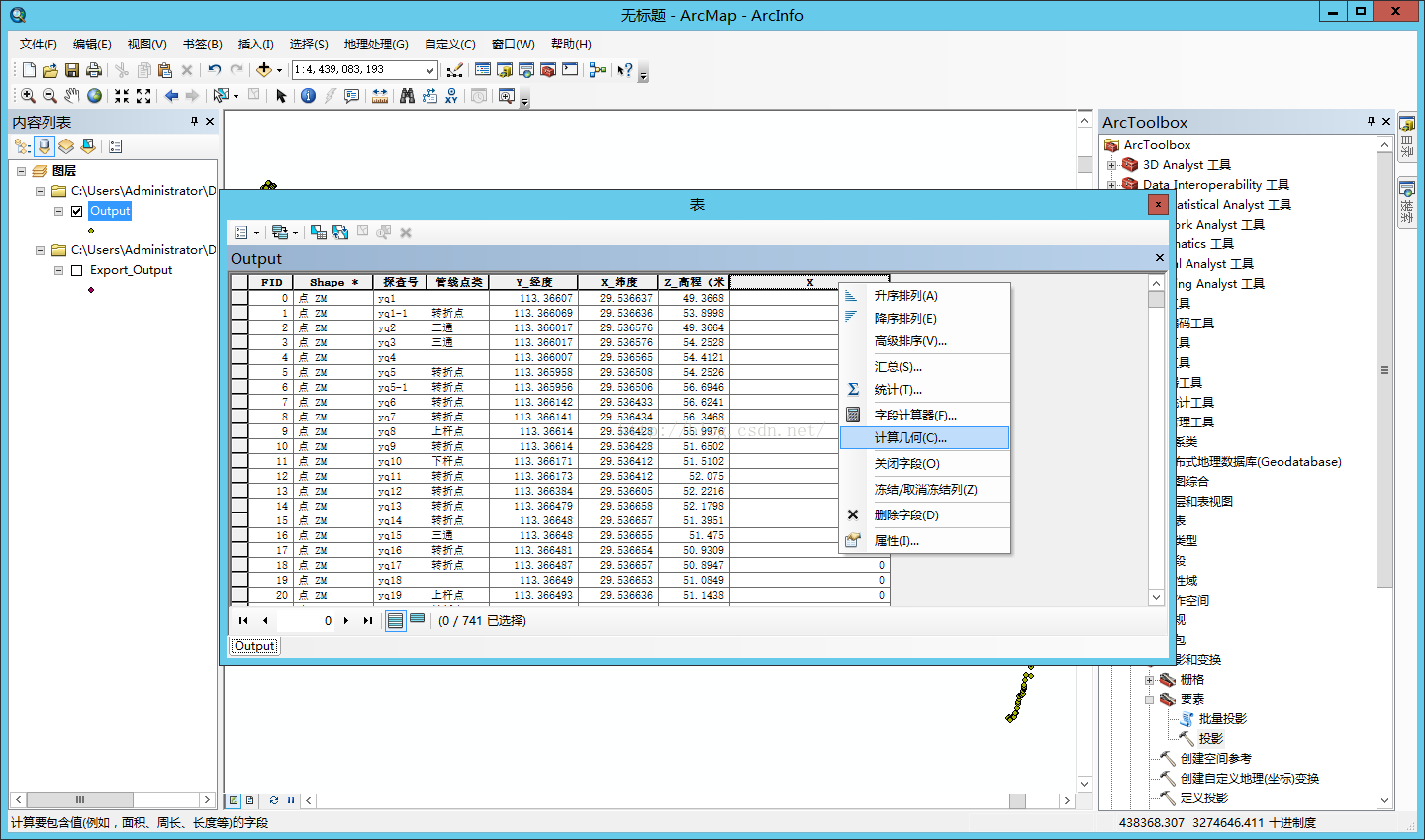Click the ArcToolbox vertical scrollbar
Image resolution: width=1425 pixels, height=840 pixels.
pos(1384,473)
